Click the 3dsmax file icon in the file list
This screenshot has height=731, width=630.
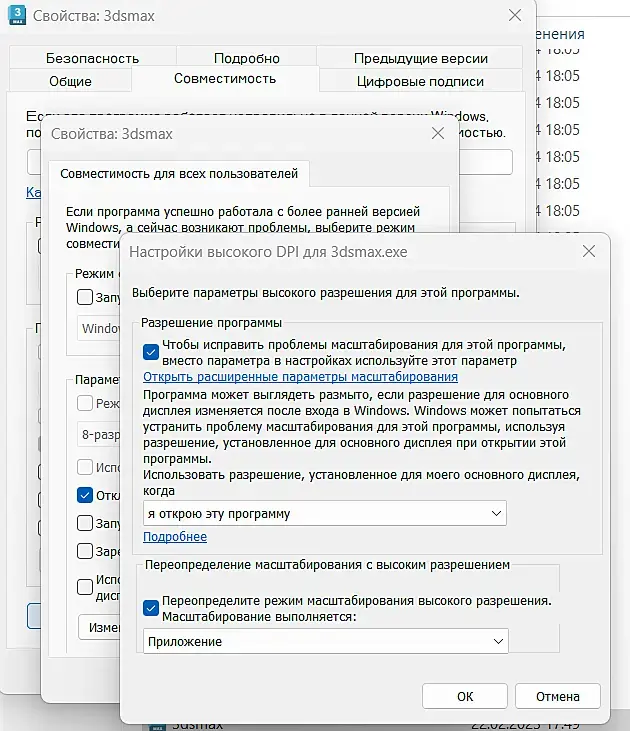153,724
